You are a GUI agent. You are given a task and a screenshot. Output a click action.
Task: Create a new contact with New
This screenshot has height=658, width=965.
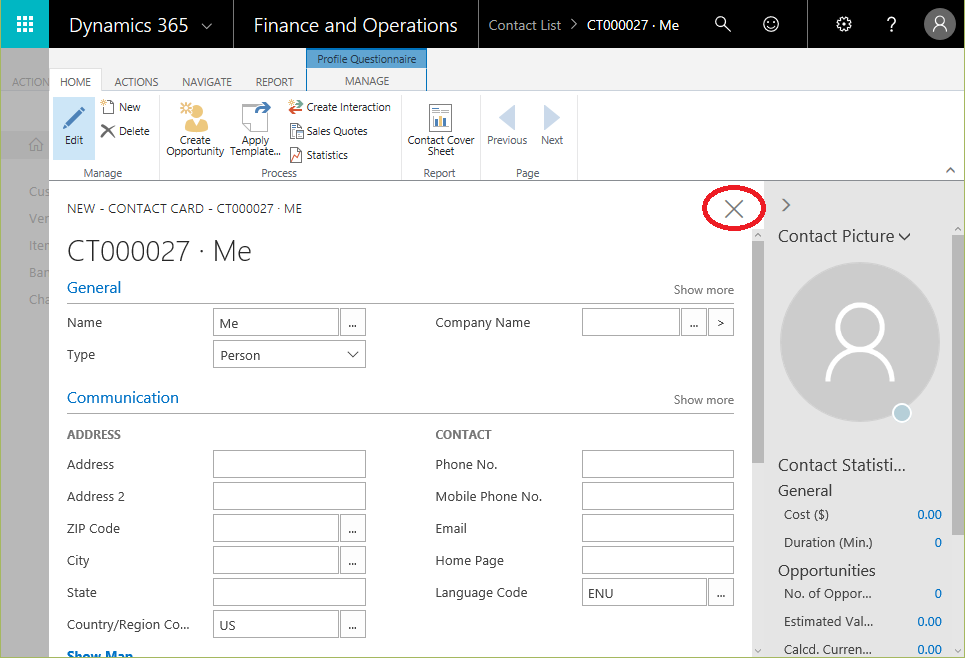[x=121, y=107]
